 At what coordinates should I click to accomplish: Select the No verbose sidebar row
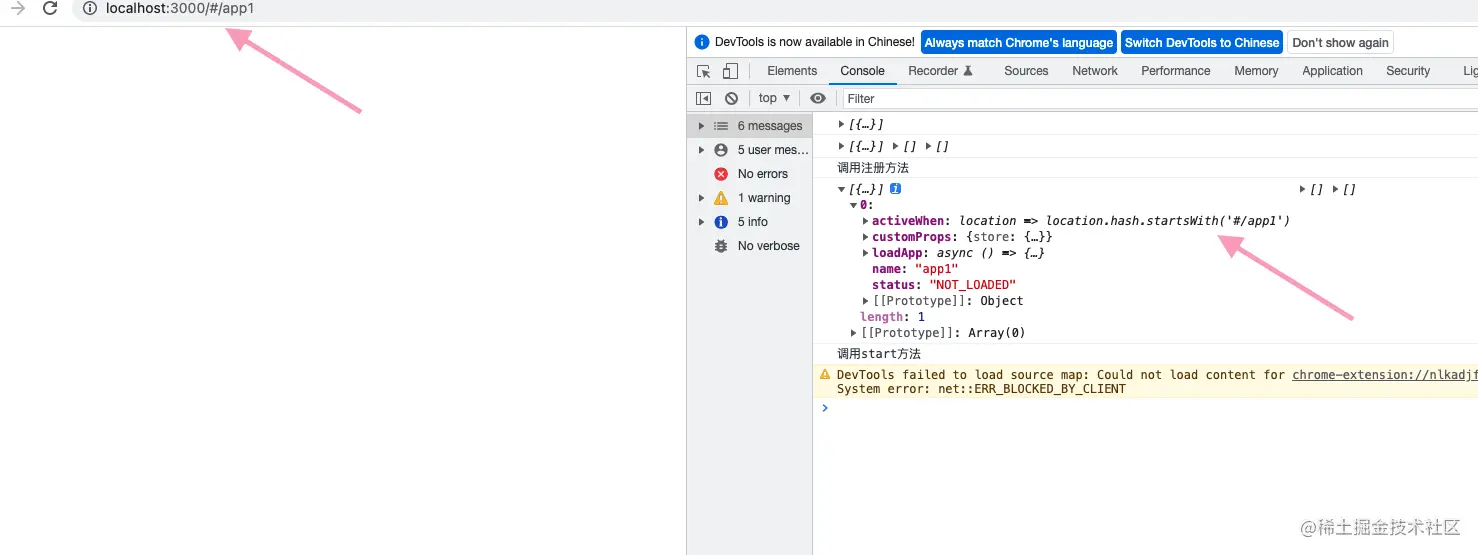[x=750, y=246]
